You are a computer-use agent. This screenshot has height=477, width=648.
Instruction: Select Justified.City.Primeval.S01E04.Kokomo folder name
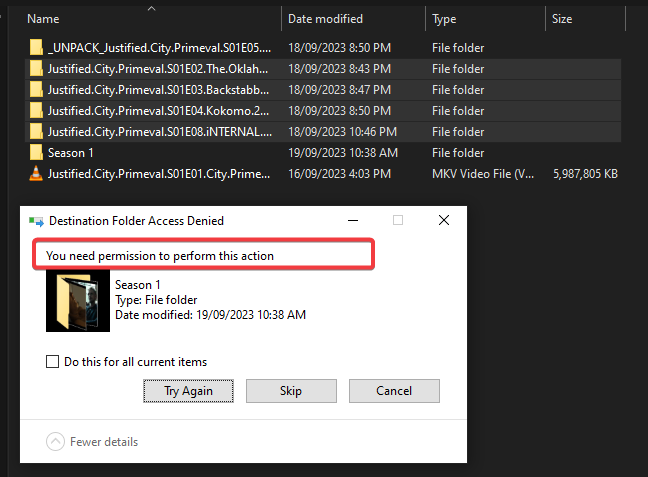[x=159, y=111]
